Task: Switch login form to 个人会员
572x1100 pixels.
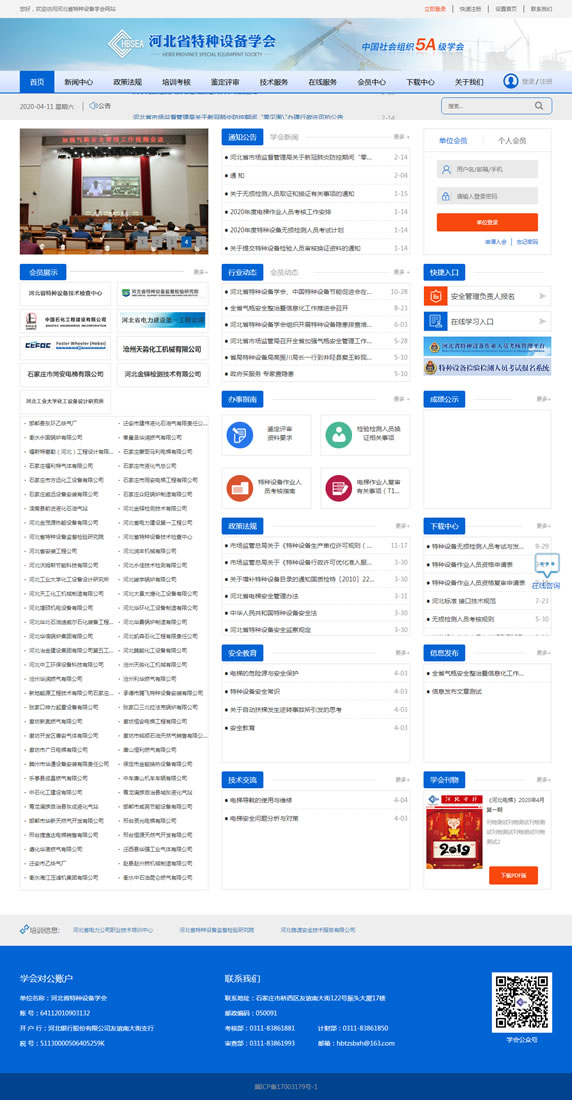Action: click(512, 140)
